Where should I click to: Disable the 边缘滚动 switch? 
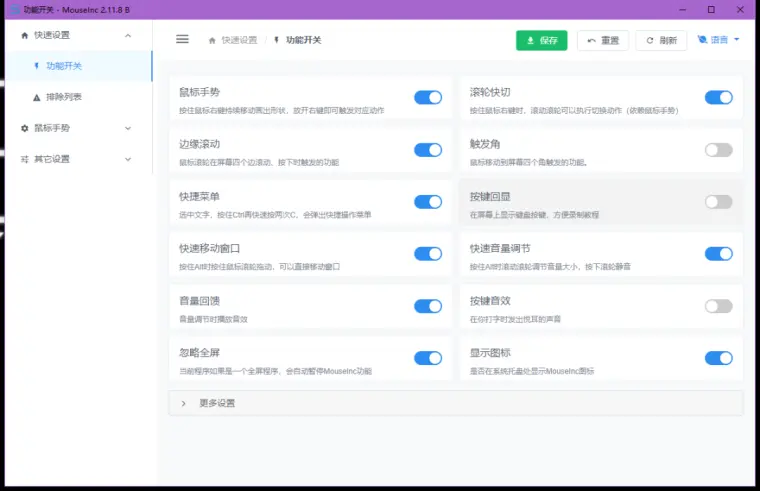428,150
